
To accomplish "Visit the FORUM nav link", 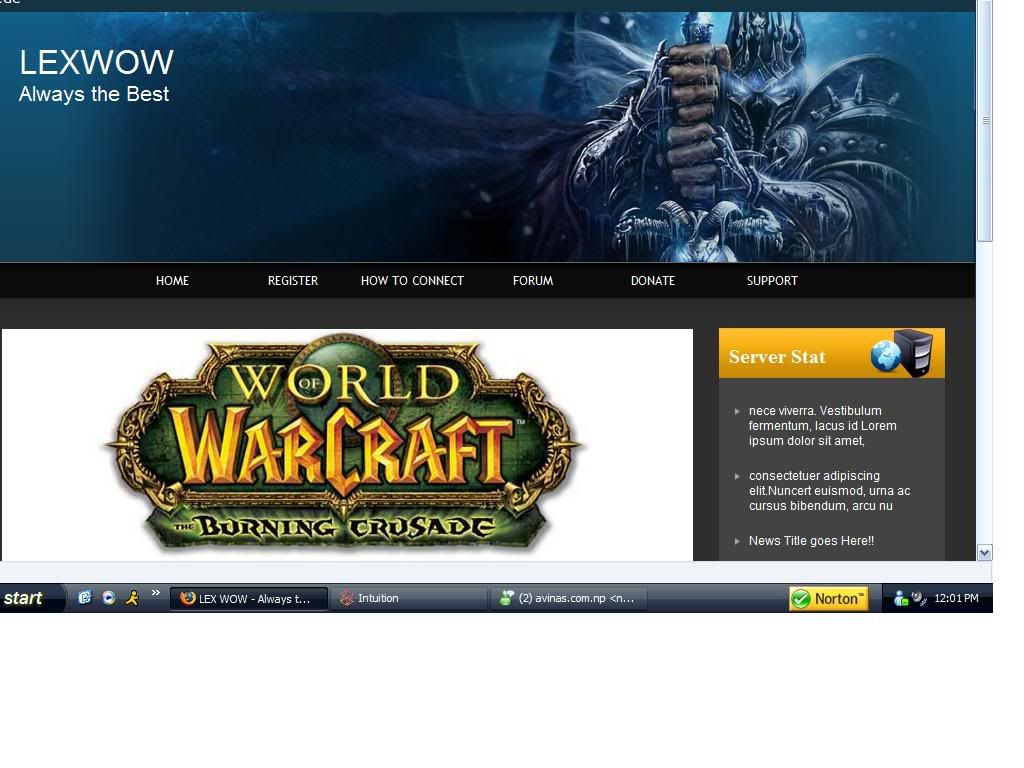I will (533, 281).
